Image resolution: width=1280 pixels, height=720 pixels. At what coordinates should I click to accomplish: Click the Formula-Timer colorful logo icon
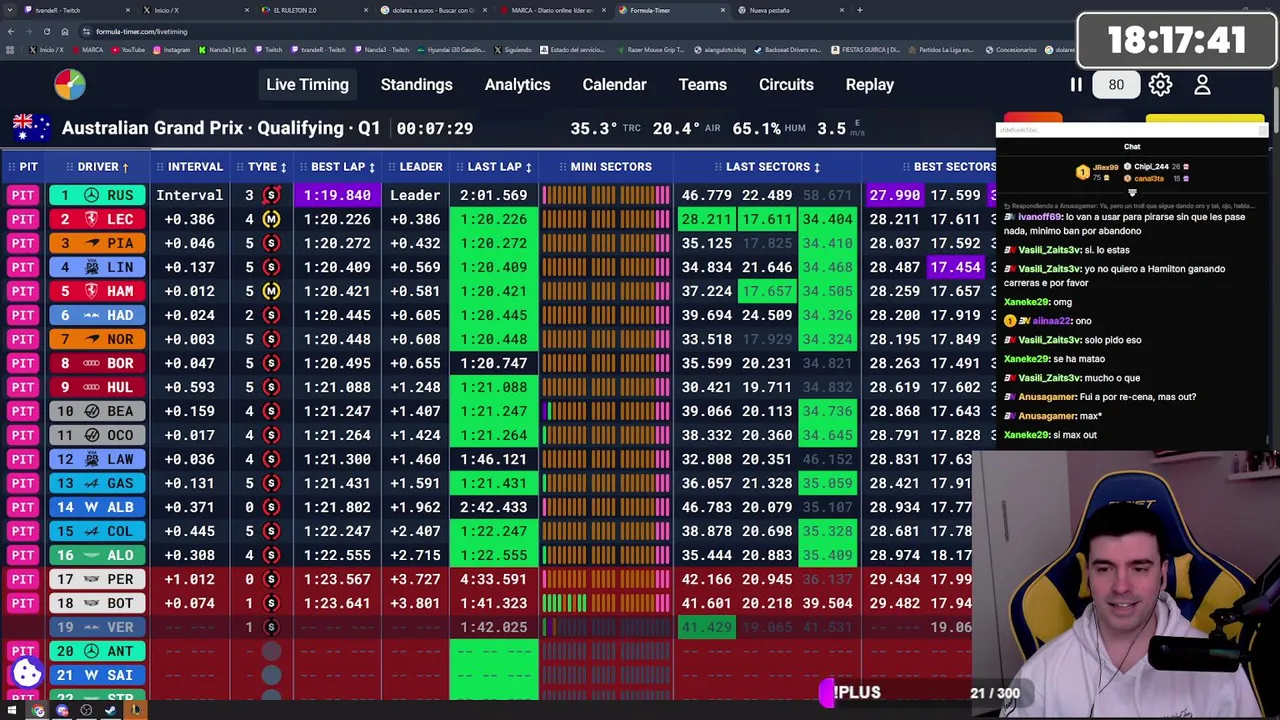(x=70, y=84)
